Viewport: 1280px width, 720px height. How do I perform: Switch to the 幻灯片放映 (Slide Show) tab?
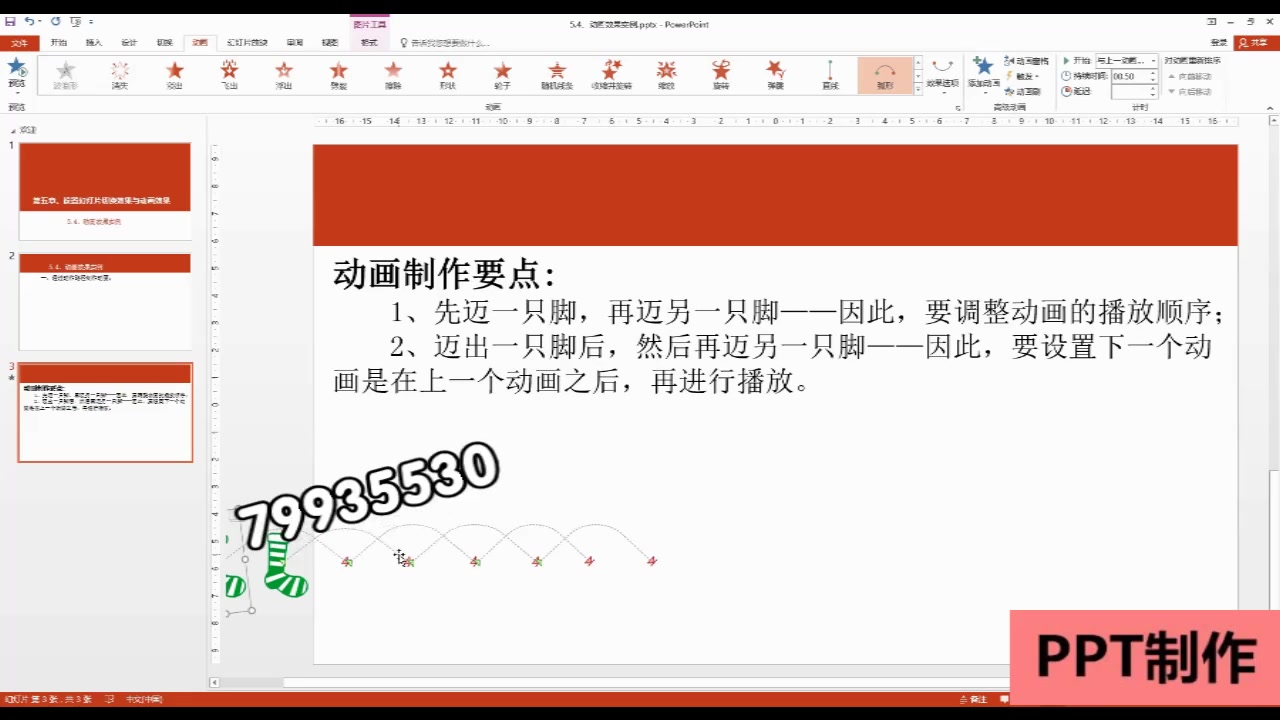point(247,43)
